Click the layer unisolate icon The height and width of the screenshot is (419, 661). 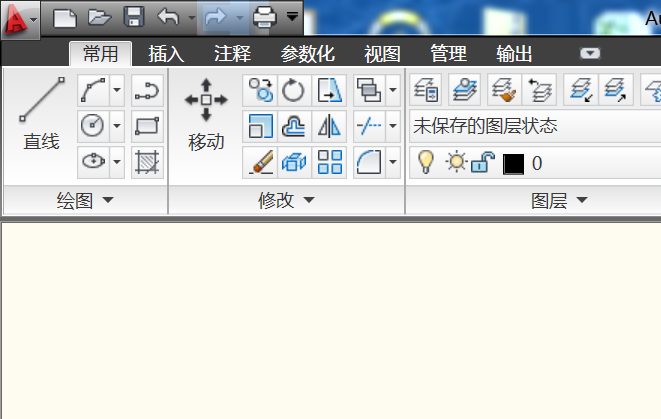tap(615, 90)
